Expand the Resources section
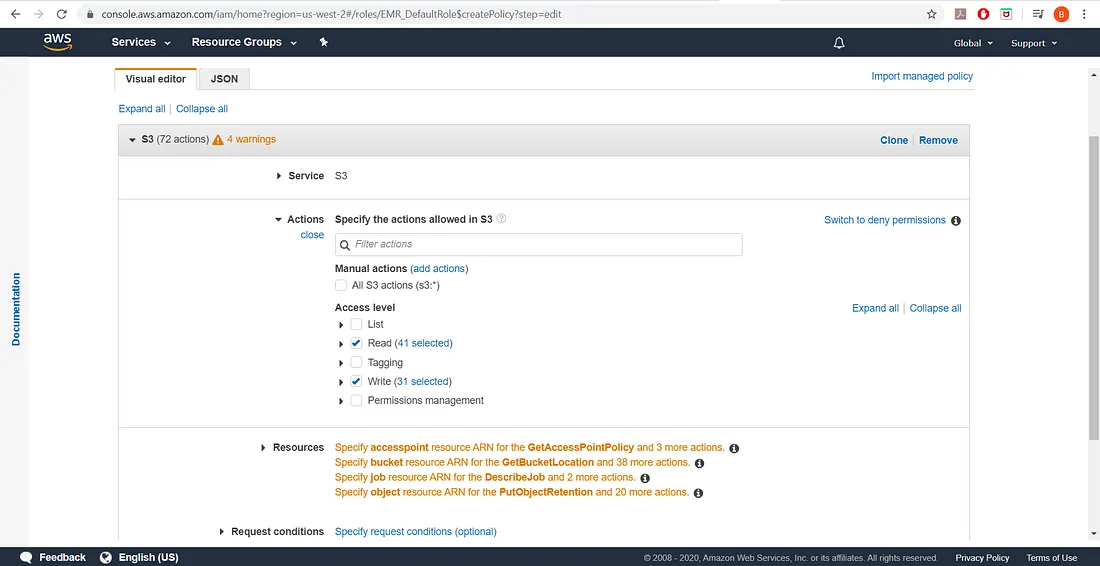Viewport: 1100px width, 566px height. 263,448
